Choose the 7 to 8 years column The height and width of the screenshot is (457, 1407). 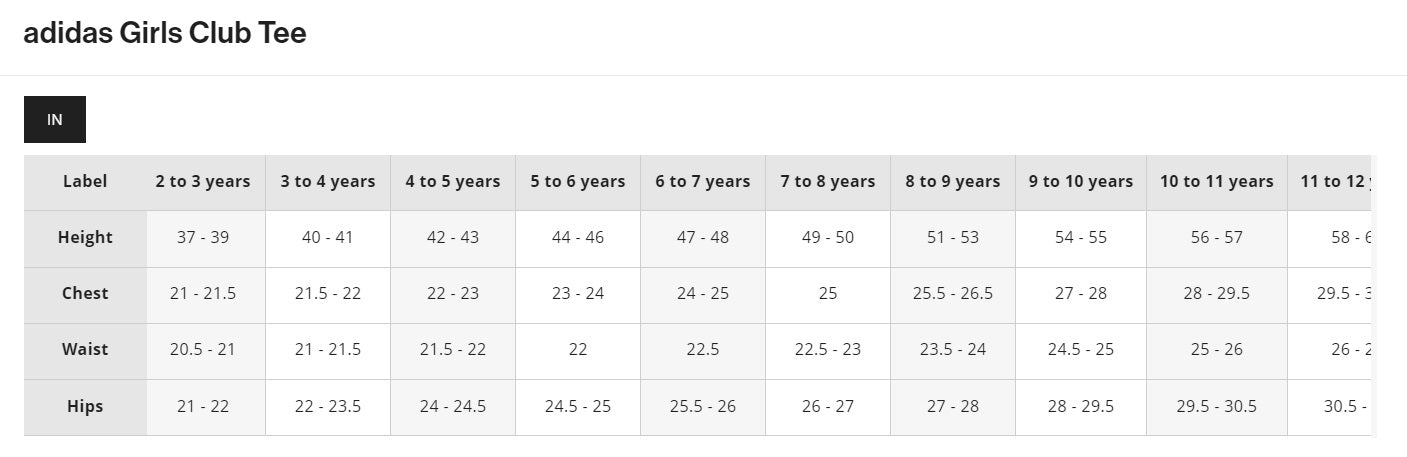pyautogui.click(x=828, y=181)
